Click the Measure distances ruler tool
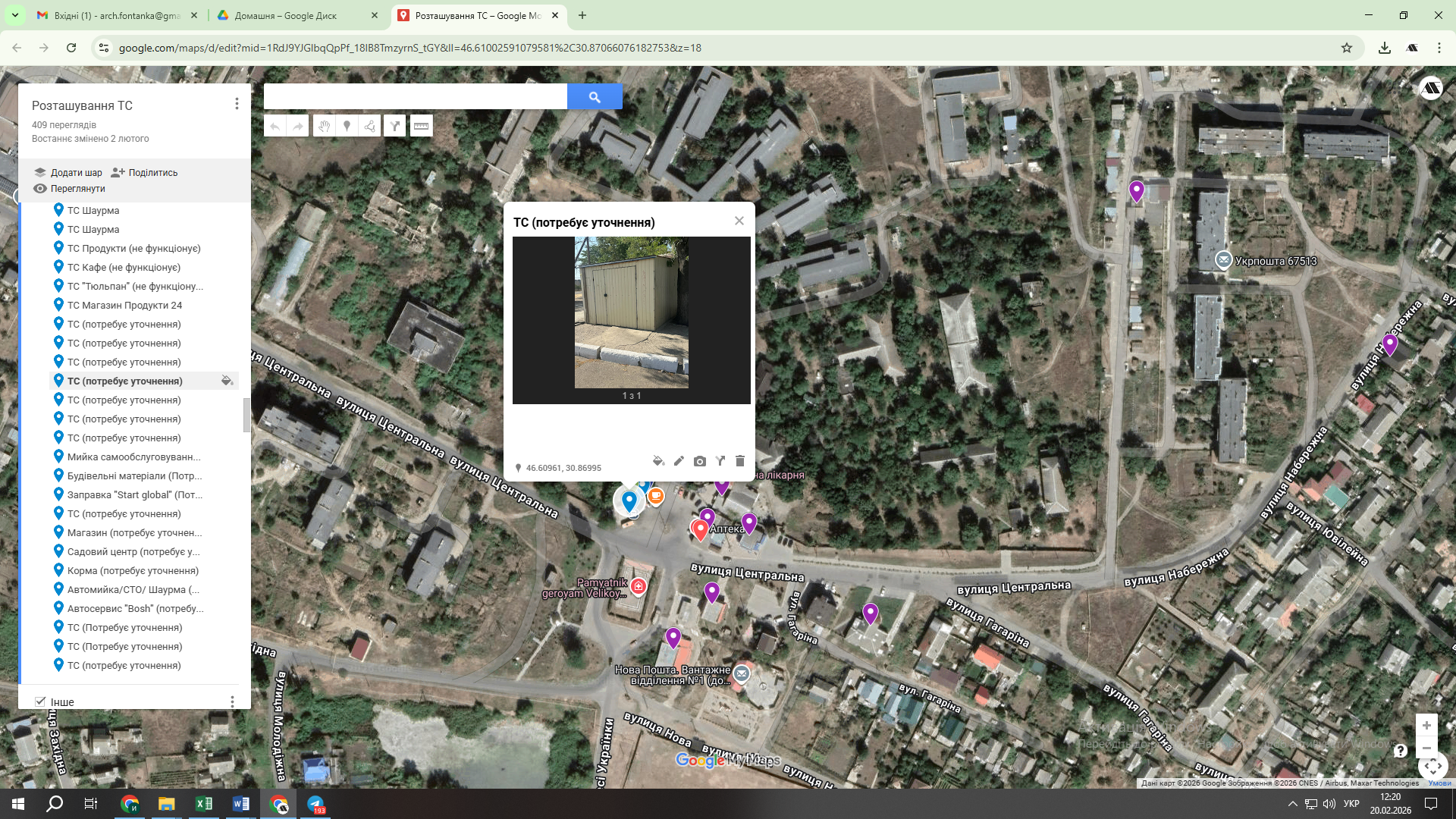 [421, 126]
